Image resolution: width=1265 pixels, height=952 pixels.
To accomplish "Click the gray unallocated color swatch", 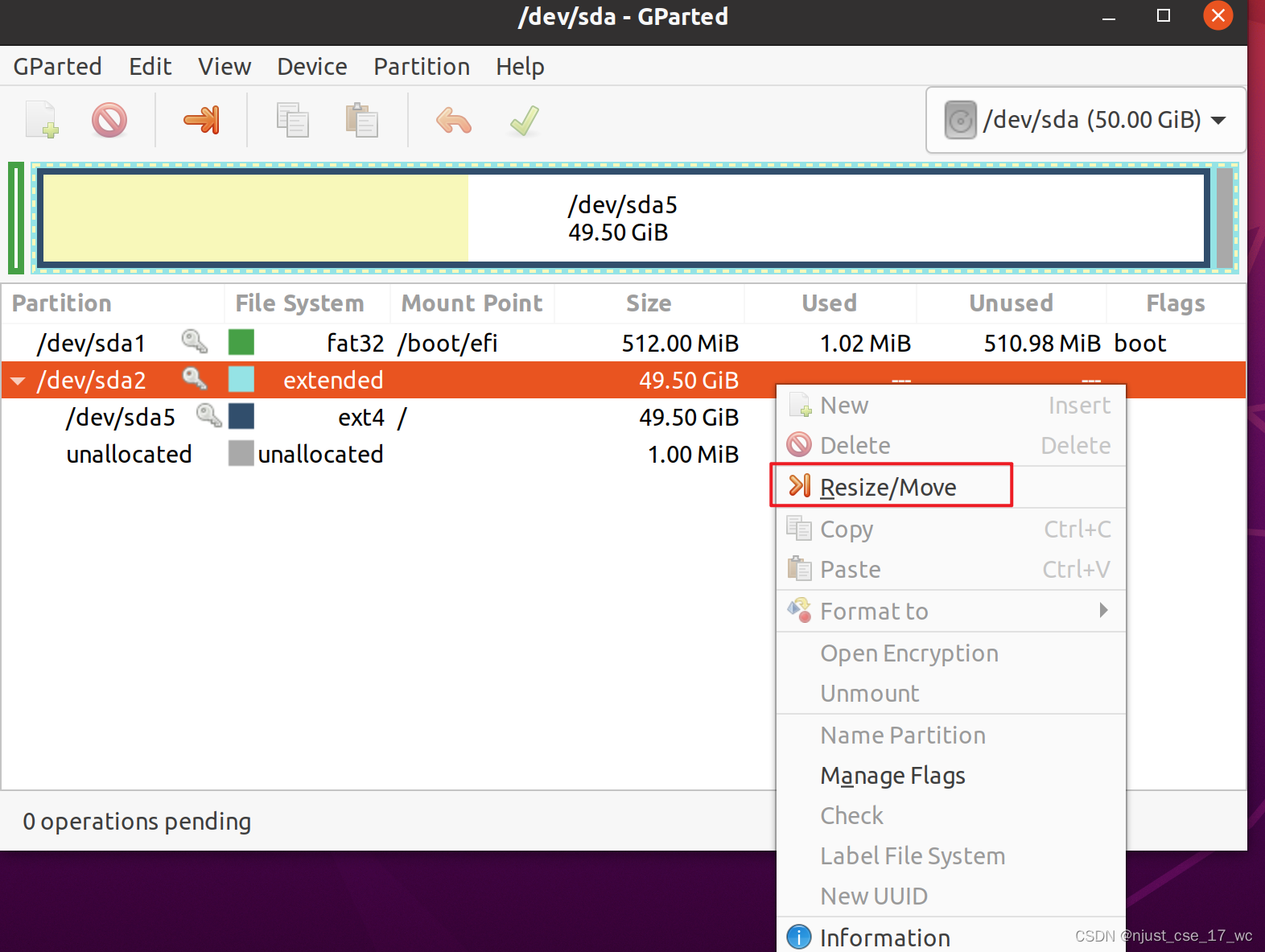I will [x=241, y=453].
